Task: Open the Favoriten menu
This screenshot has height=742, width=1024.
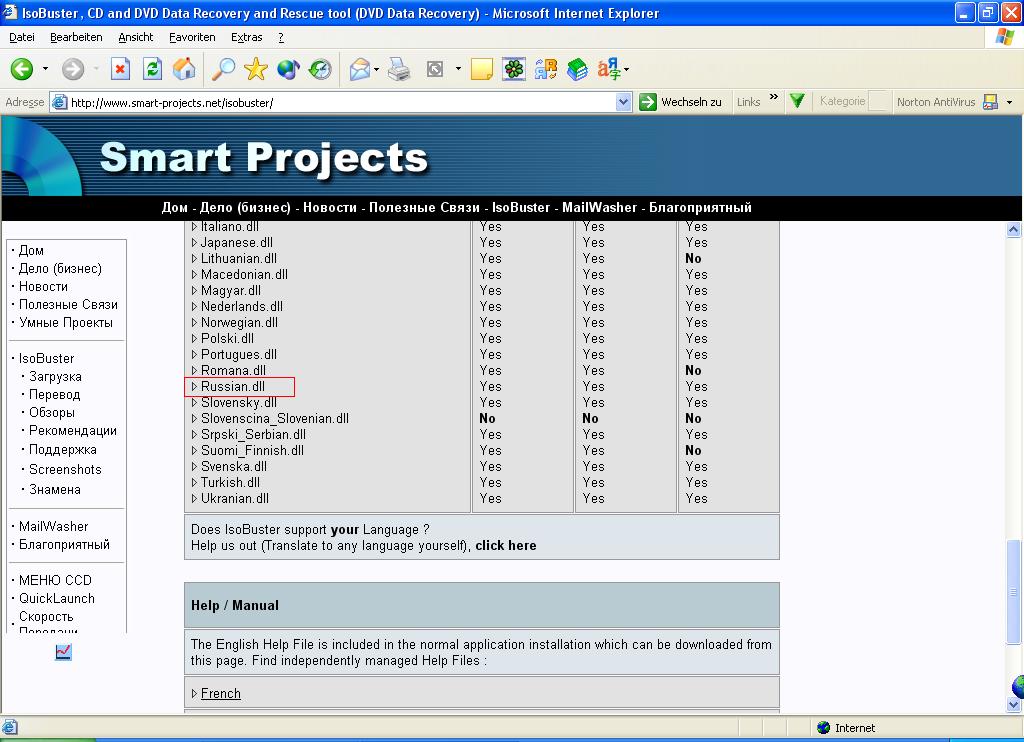Action: 192,37
